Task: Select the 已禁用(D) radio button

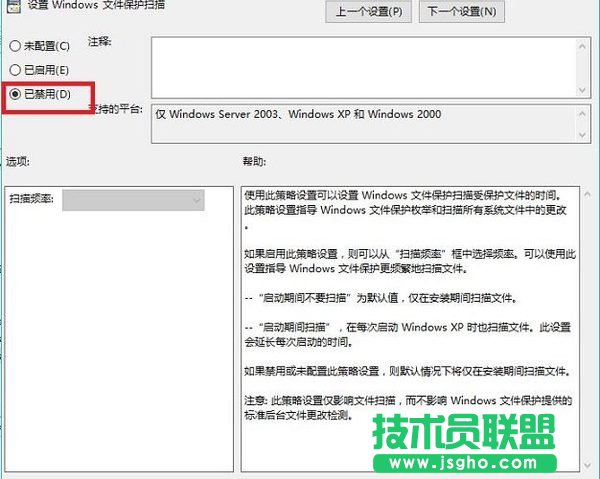Action: [x=15, y=94]
